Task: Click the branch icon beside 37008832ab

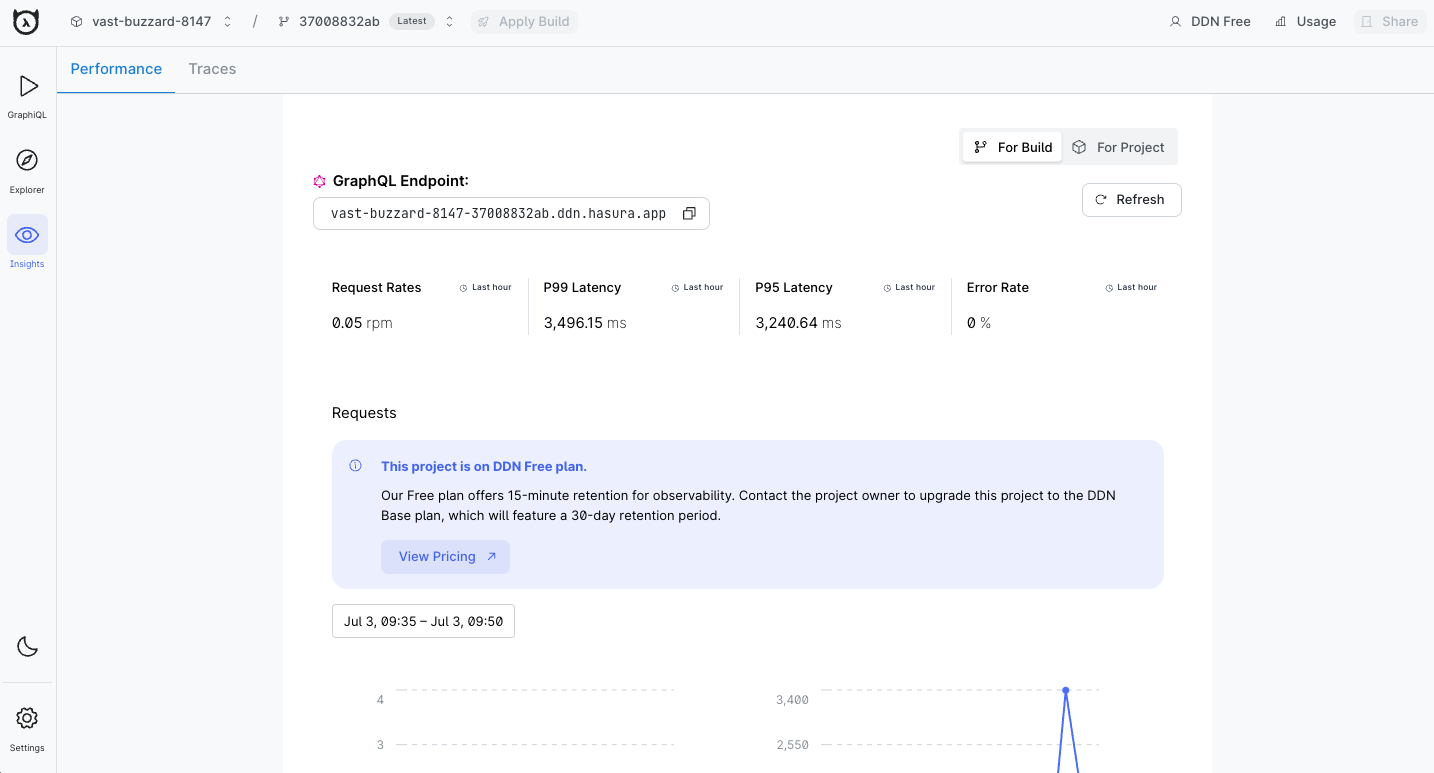Action: 284,21
